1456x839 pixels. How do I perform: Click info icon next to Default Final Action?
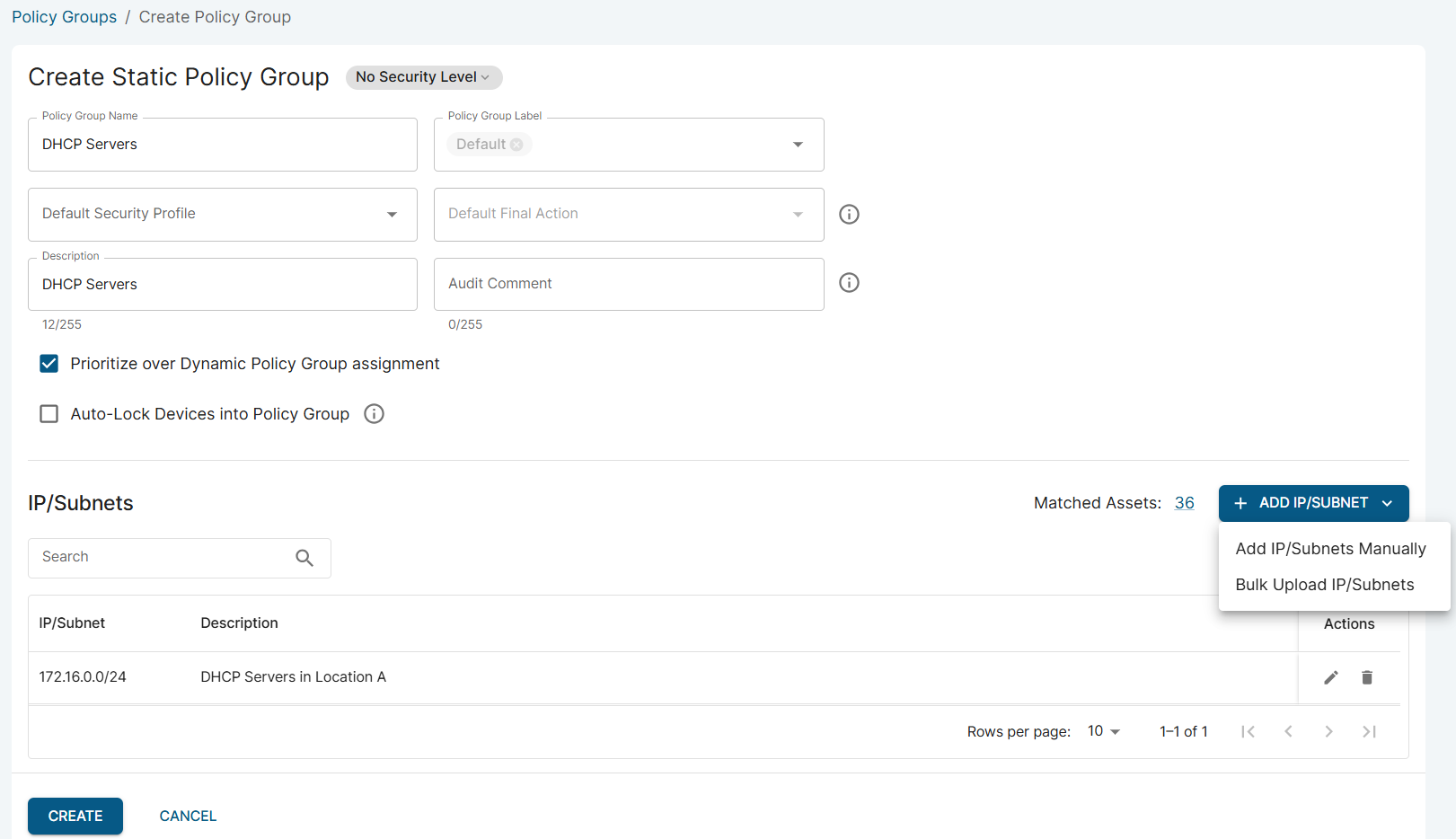[848, 215]
